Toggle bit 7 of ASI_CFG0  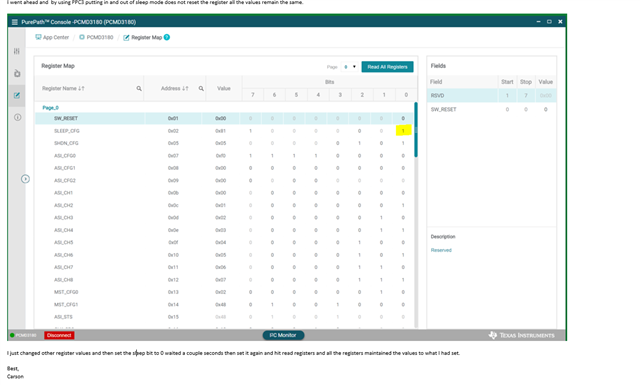[250, 156]
